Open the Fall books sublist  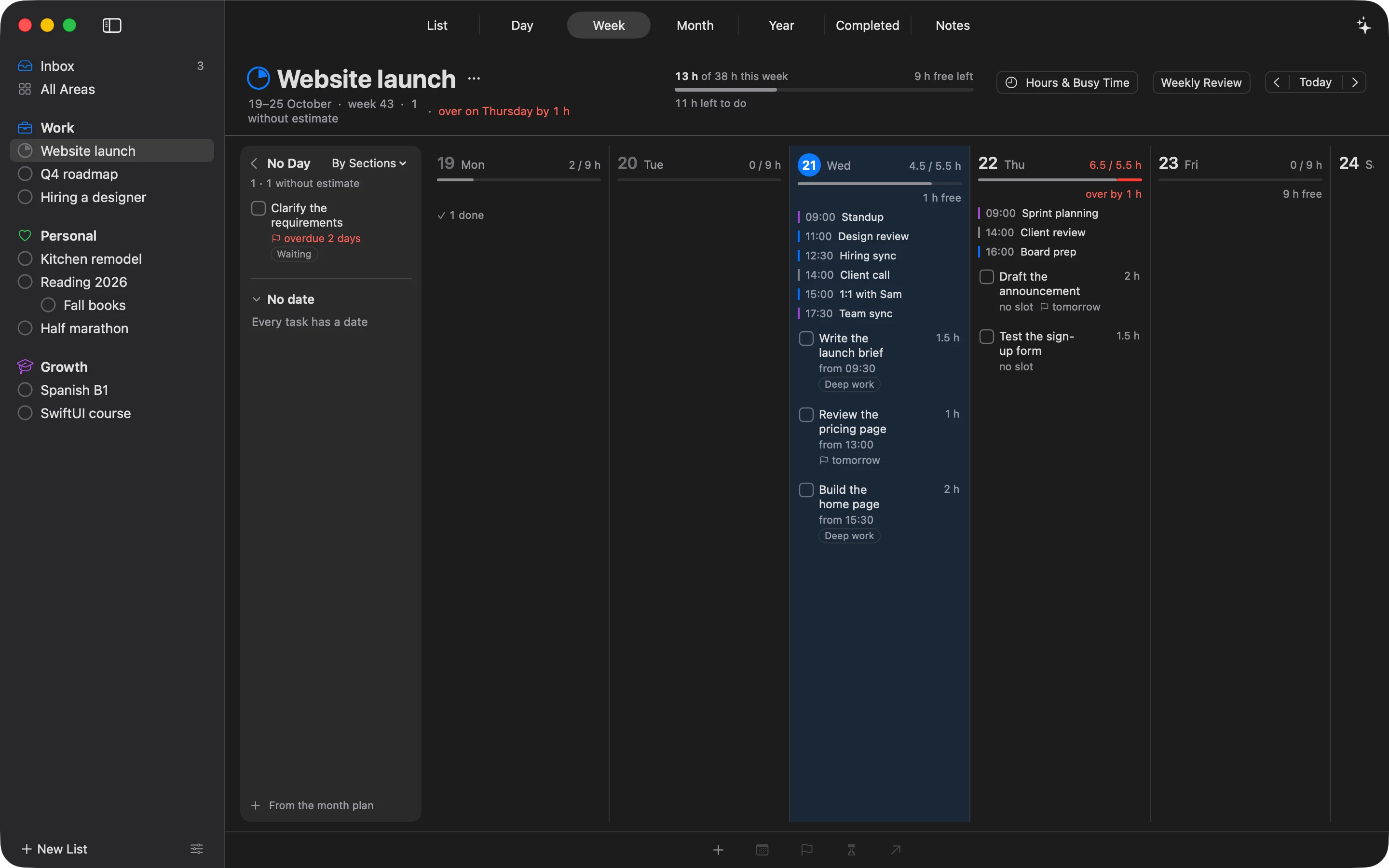click(112, 305)
